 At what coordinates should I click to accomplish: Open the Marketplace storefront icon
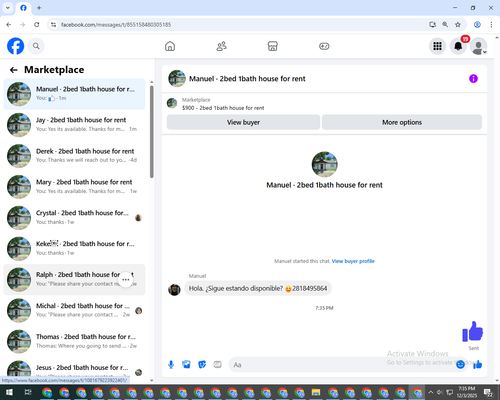273,46
